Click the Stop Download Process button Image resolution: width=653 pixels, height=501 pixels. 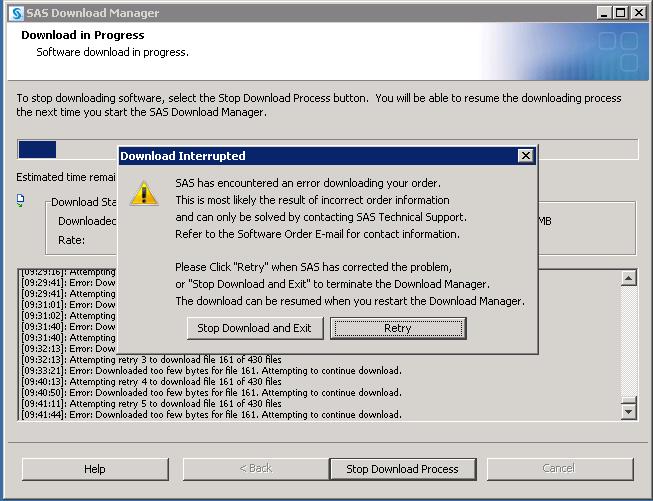402,468
